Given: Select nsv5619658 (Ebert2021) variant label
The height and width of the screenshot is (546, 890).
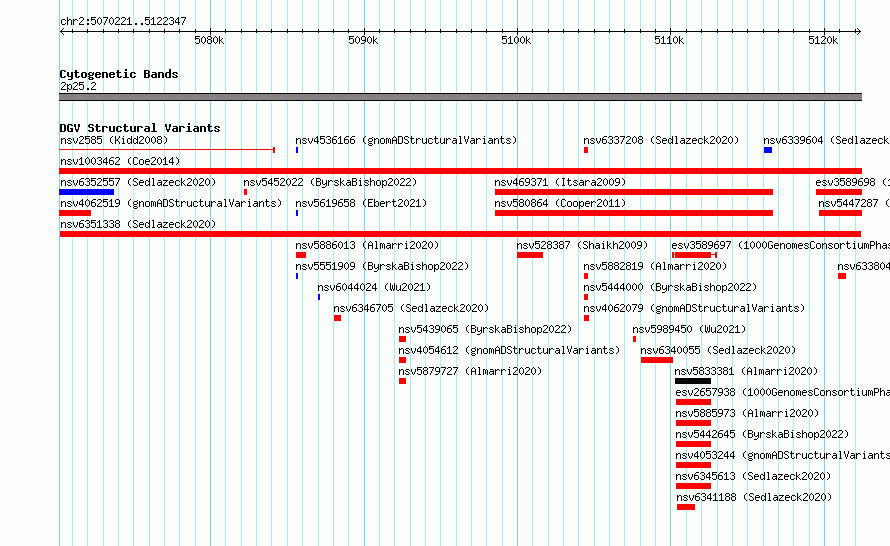Looking at the screenshot, I should pos(360,203).
